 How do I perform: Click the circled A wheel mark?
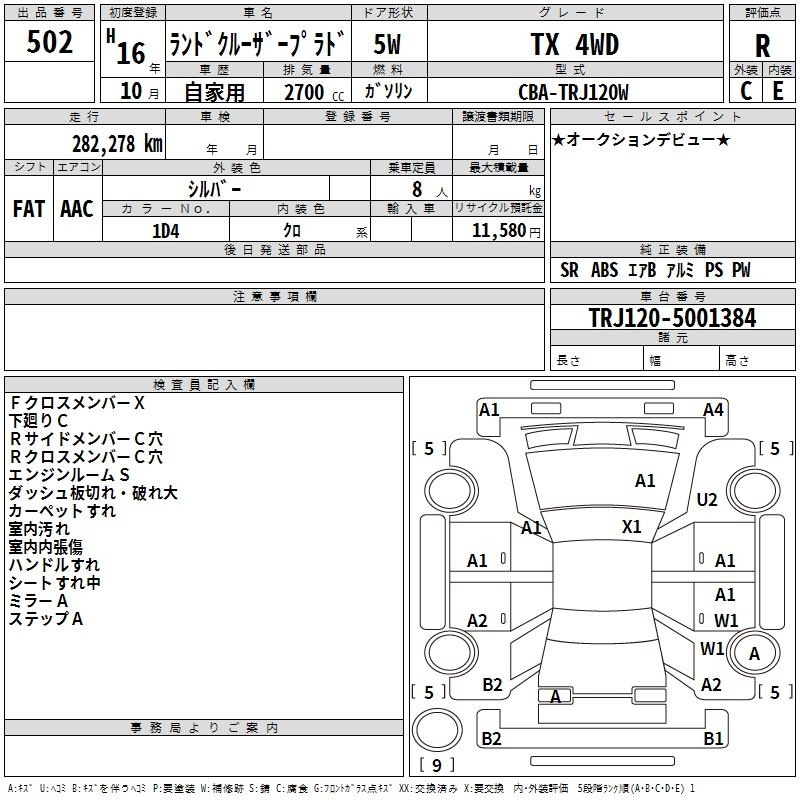755,653
